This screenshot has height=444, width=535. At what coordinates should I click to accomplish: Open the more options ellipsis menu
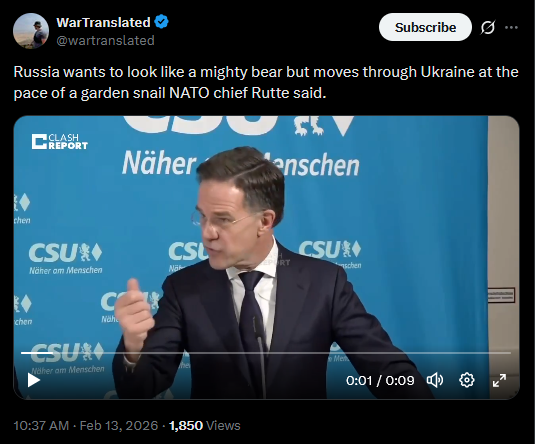point(511,27)
